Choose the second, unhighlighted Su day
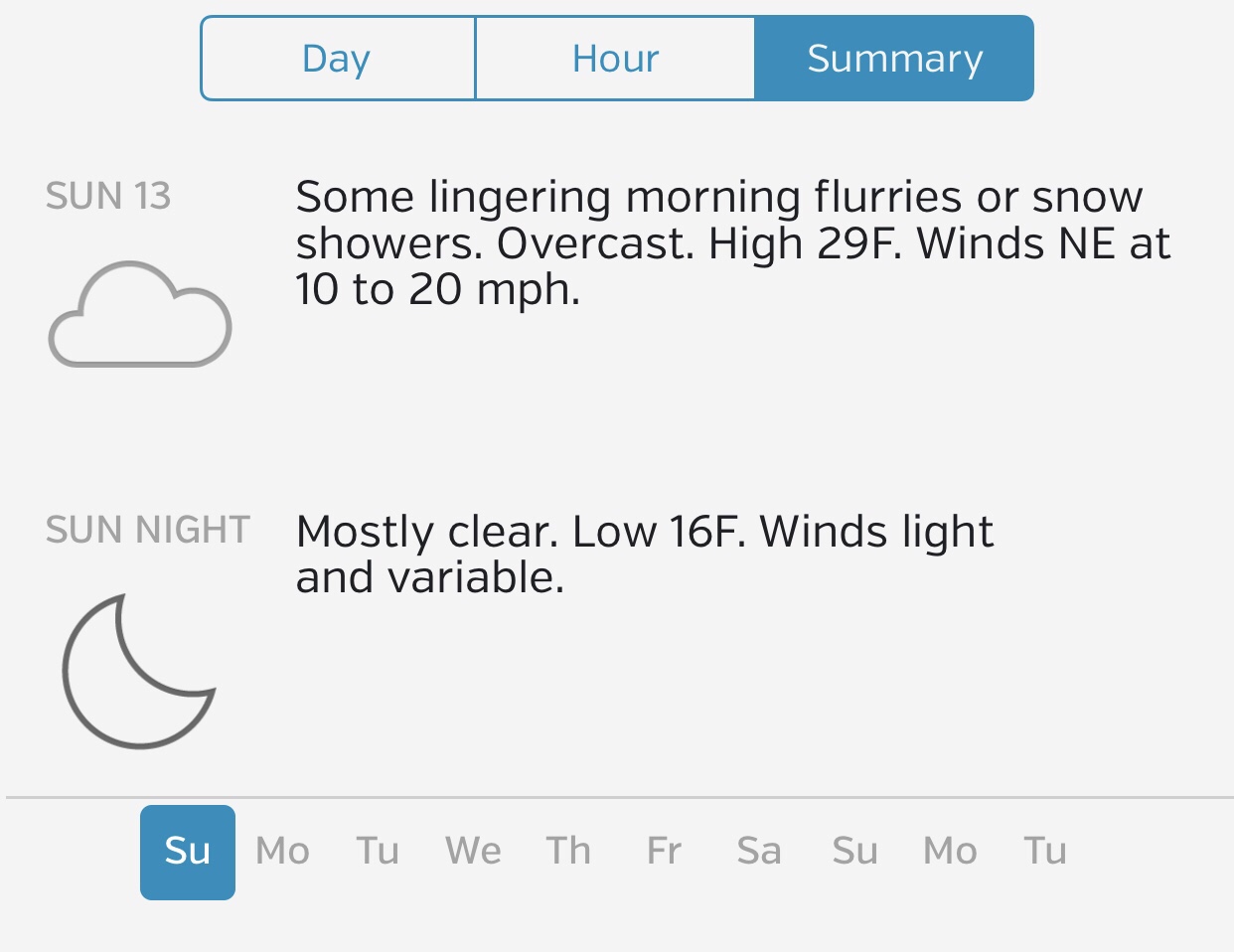Screen dimensions: 1234x952 coord(854,852)
